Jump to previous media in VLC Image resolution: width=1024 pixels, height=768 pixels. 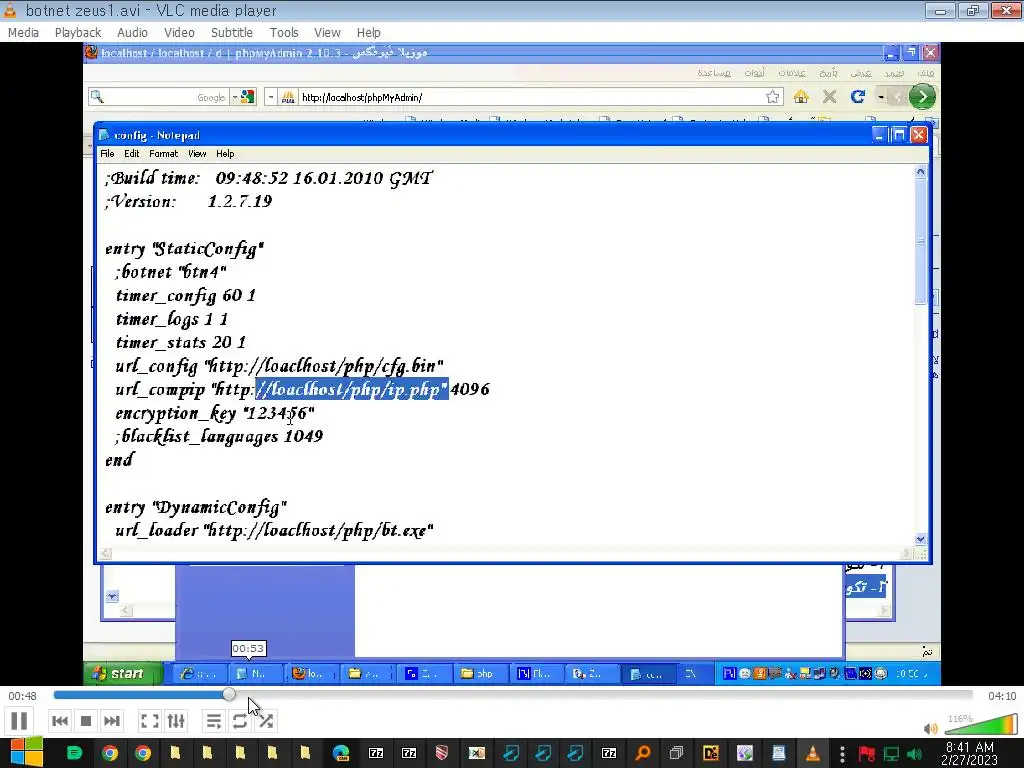pos(59,721)
